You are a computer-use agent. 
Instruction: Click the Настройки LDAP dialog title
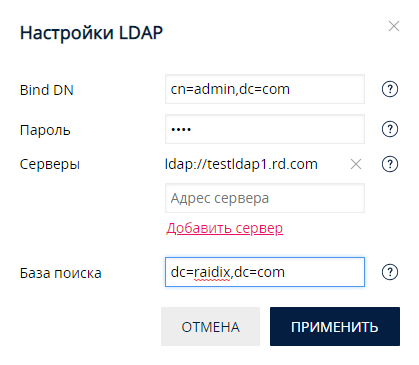pos(91,33)
